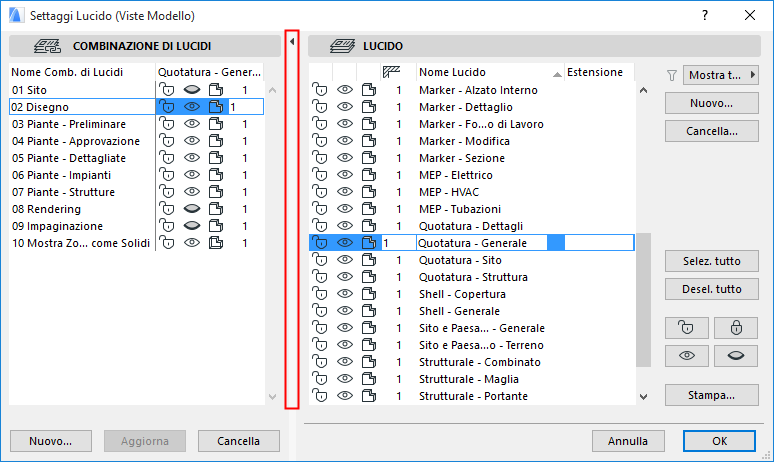Toggle visibility eye of 01 Sito combination
This screenshot has width=774, height=462.
click(192, 90)
